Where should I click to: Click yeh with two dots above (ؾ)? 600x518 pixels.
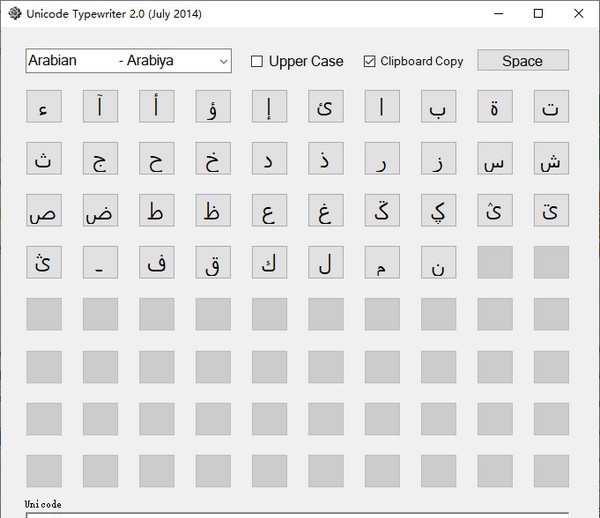click(551, 210)
